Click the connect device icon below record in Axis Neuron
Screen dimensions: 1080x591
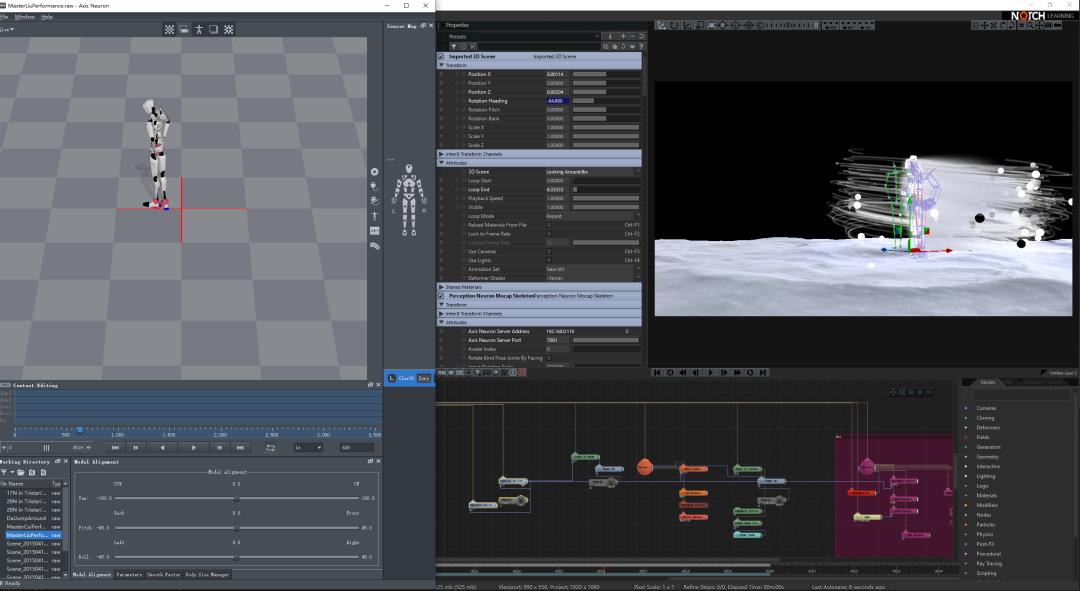click(x=375, y=187)
